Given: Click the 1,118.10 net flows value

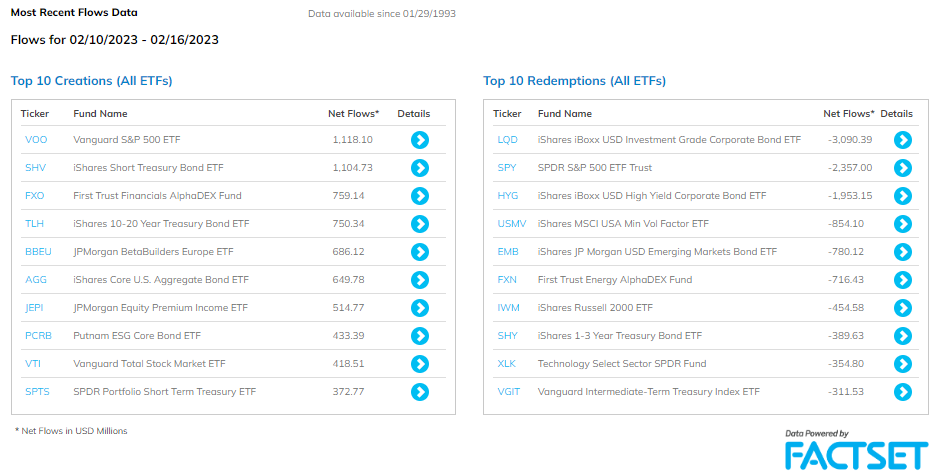Looking at the screenshot, I should [353, 140].
